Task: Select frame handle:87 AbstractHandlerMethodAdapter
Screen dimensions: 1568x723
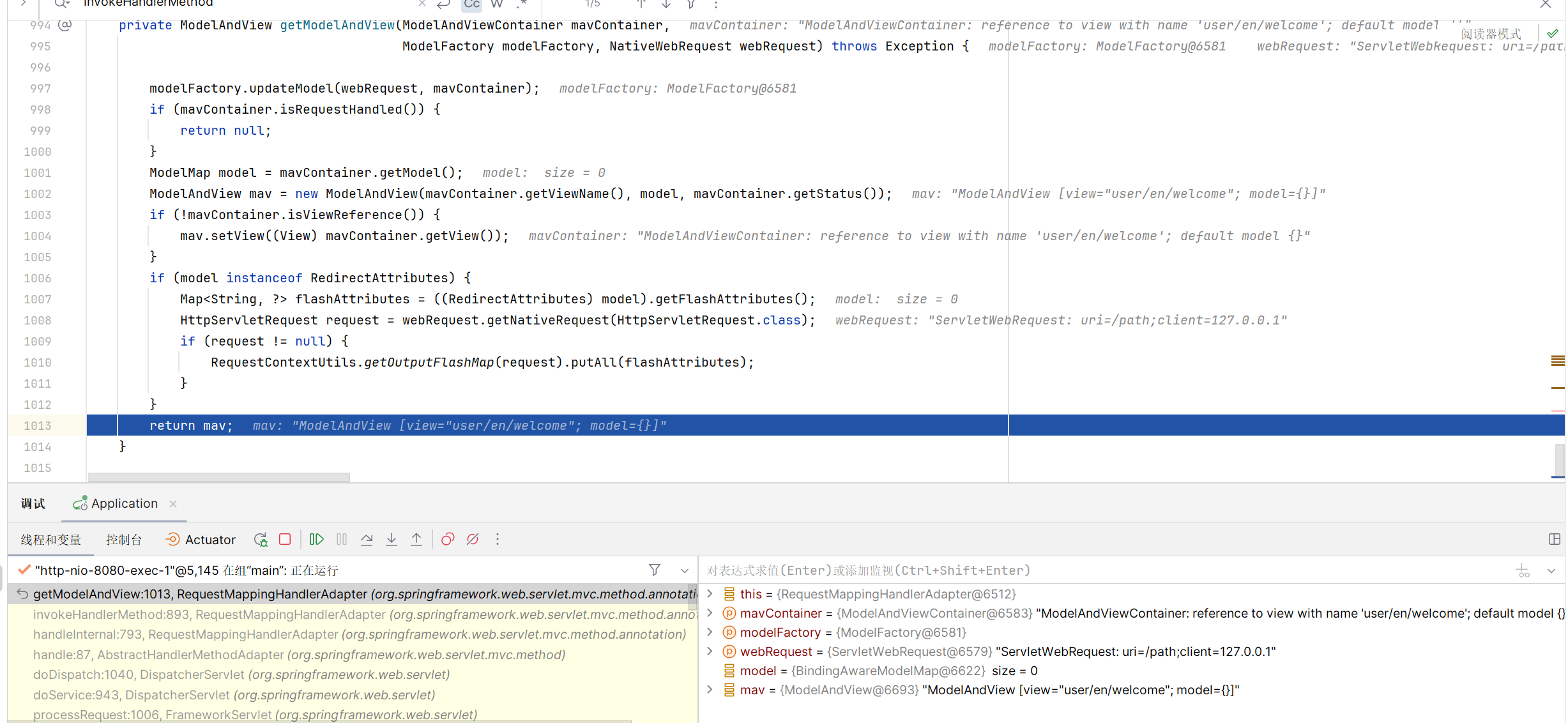Action: pyautogui.click(x=353, y=655)
